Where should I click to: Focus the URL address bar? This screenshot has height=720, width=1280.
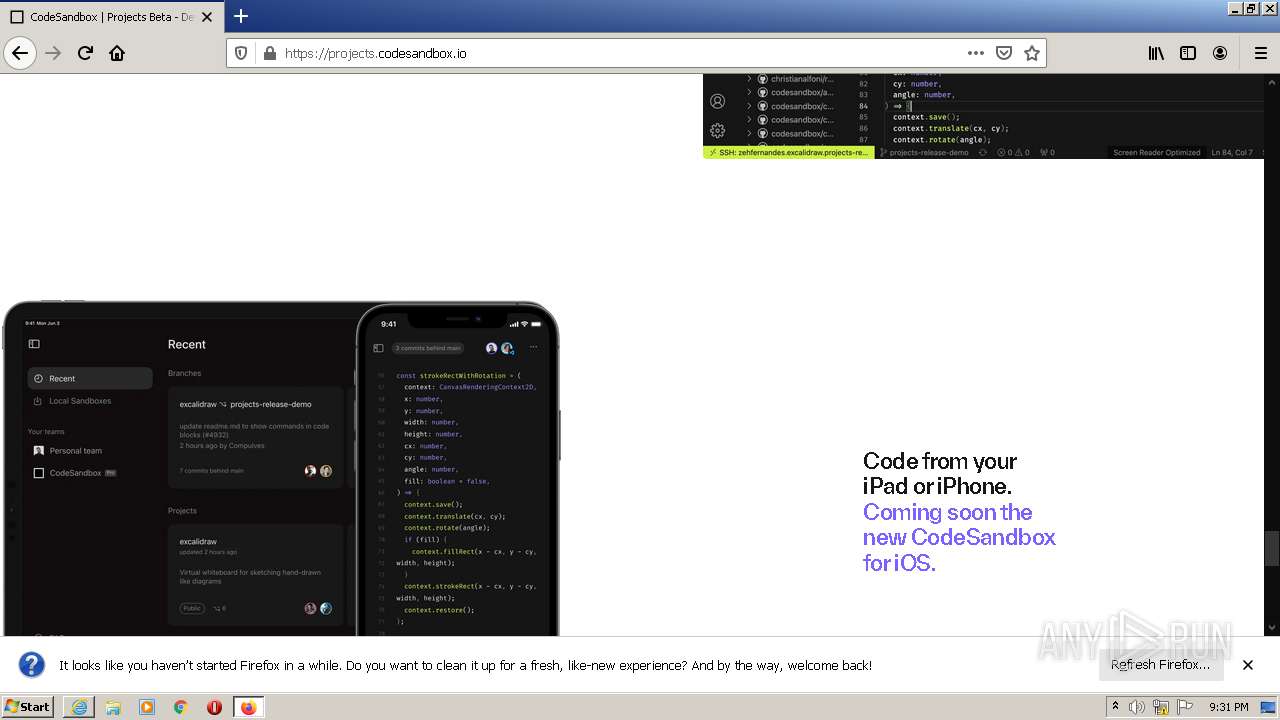click(620, 53)
